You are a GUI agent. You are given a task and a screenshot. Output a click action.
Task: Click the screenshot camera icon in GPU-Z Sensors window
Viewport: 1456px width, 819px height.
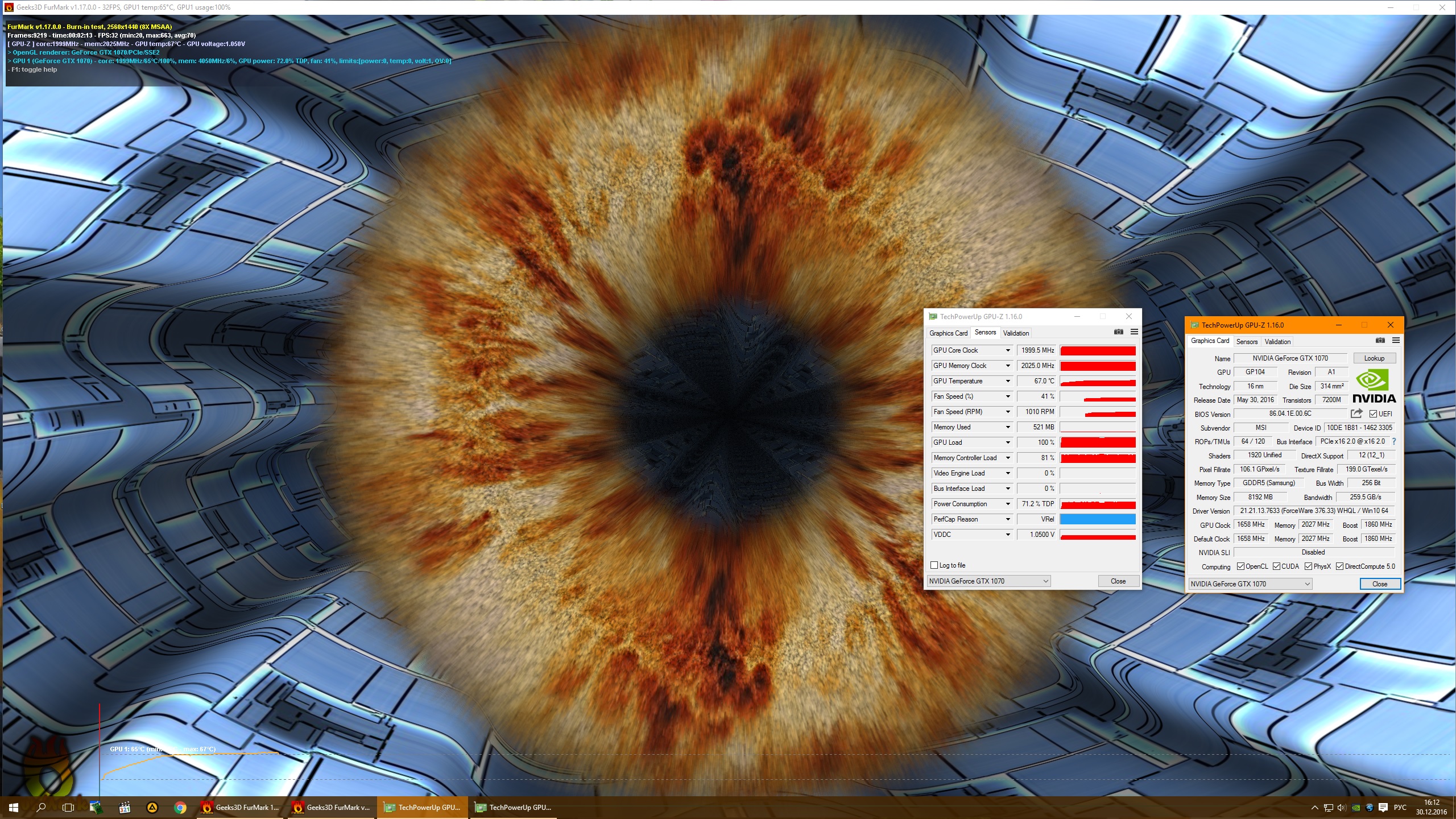pos(1118,332)
